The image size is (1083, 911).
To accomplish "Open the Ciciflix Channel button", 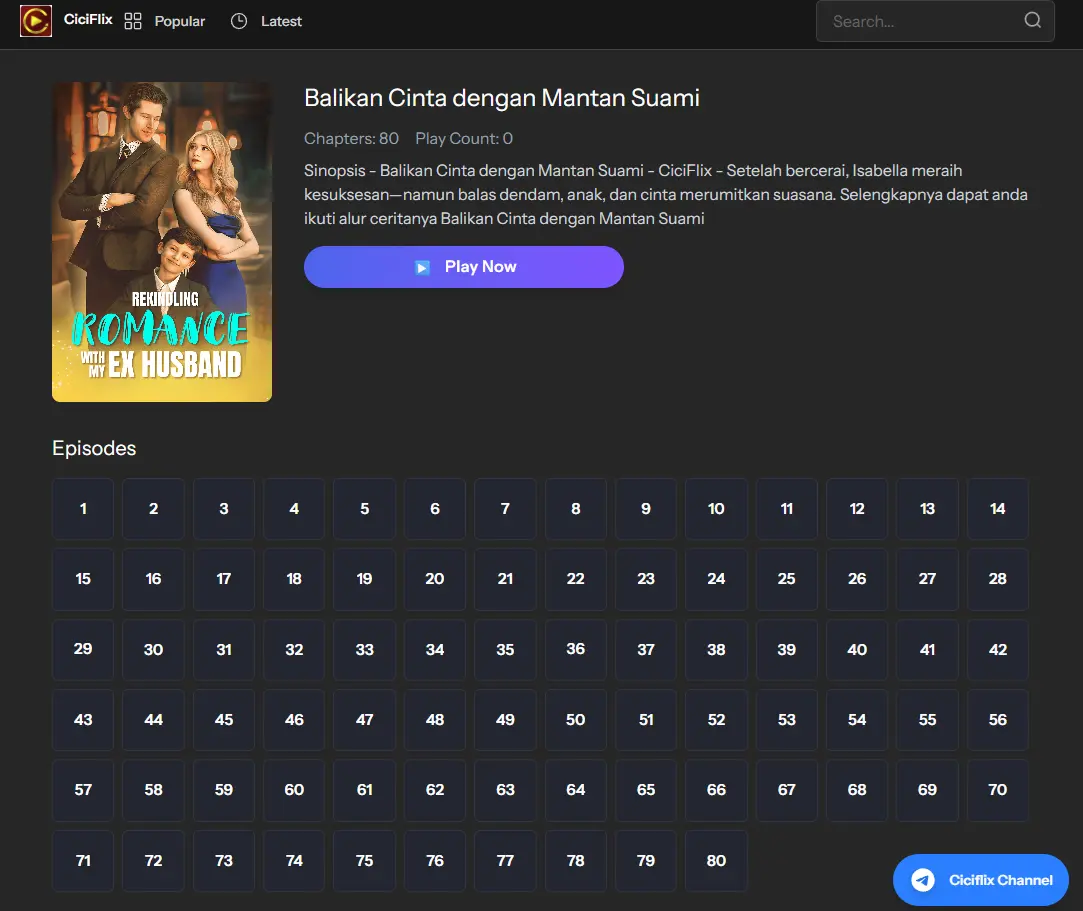I will click(980, 880).
